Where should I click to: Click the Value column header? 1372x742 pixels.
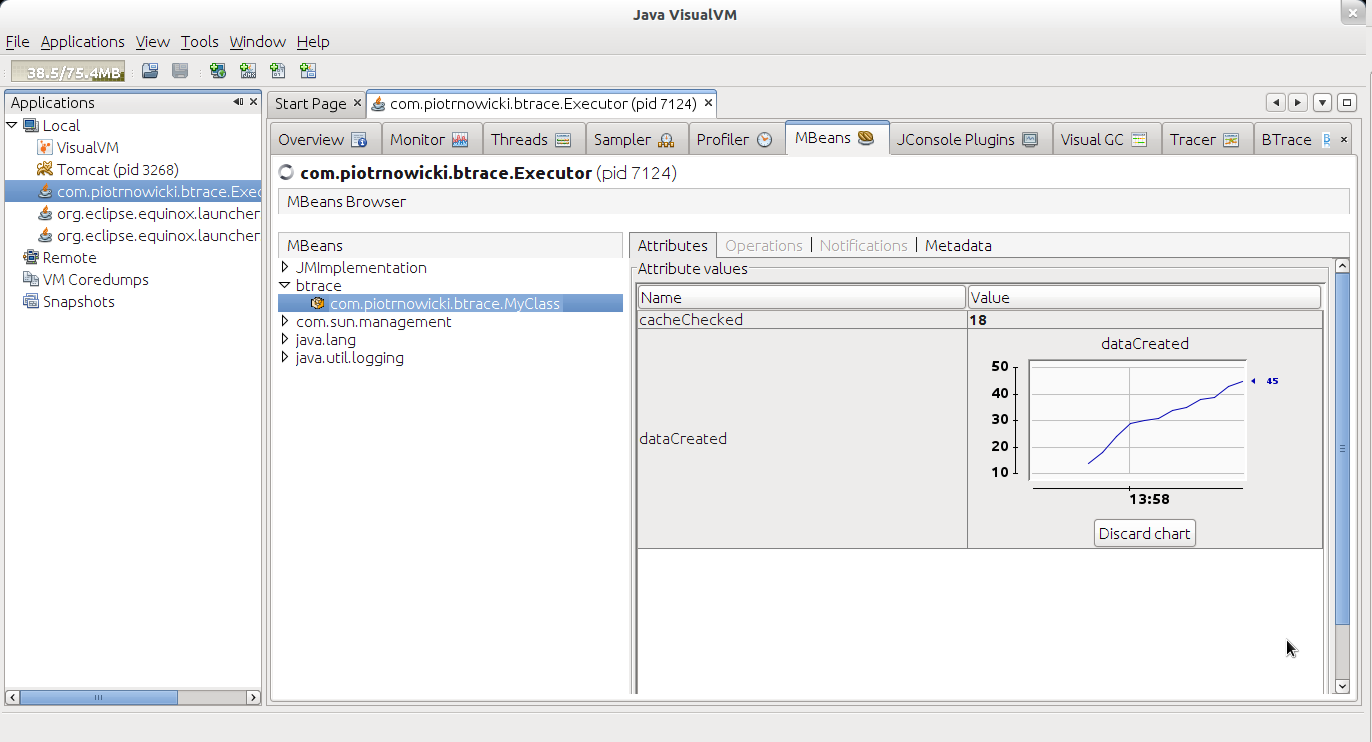click(1145, 297)
